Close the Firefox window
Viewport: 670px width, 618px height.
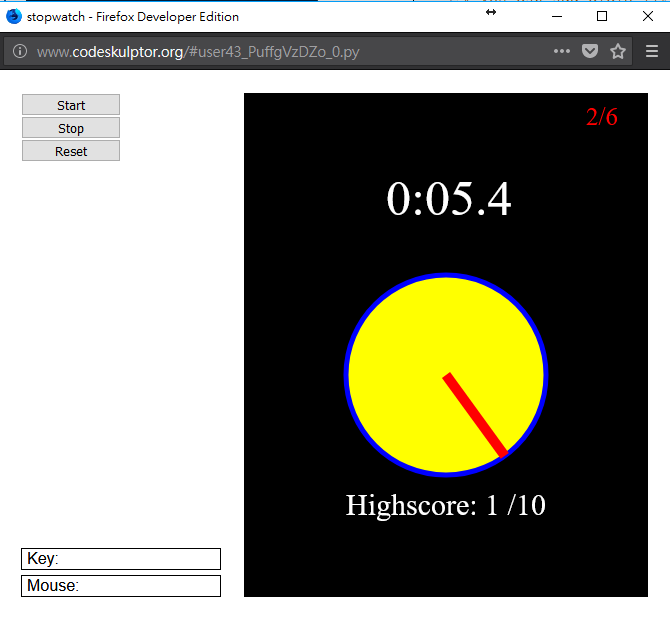pyautogui.click(x=647, y=16)
